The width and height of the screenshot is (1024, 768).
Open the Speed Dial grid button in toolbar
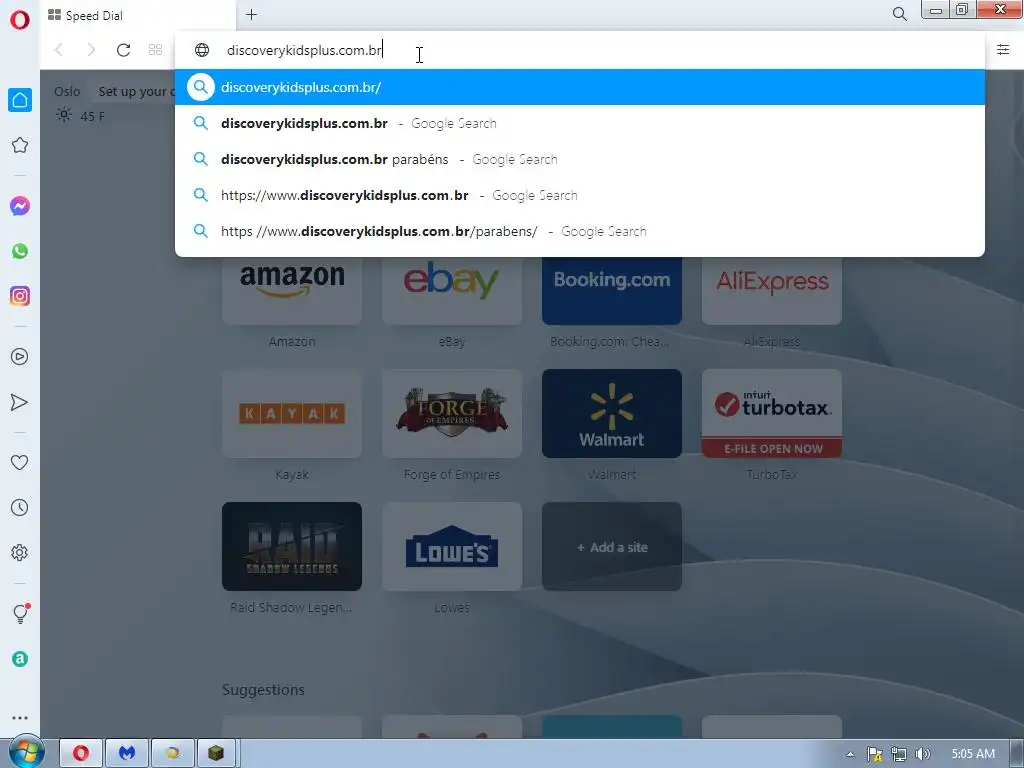coord(155,50)
